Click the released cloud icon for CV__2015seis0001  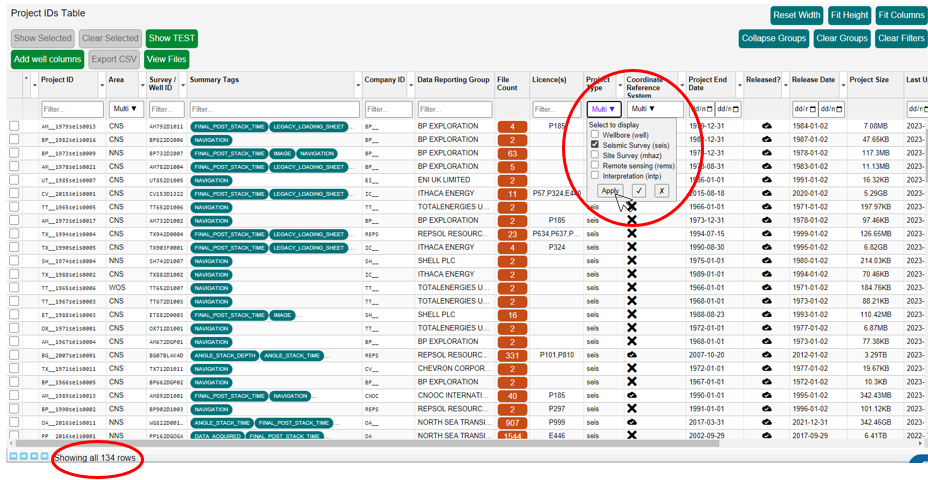(766, 193)
